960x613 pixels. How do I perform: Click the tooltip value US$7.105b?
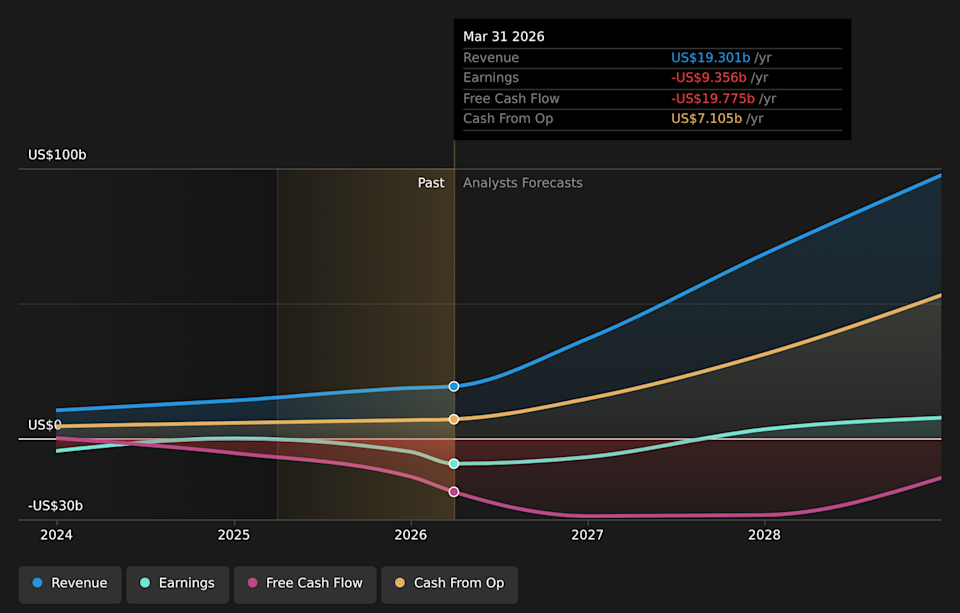pyautogui.click(x=707, y=119)
